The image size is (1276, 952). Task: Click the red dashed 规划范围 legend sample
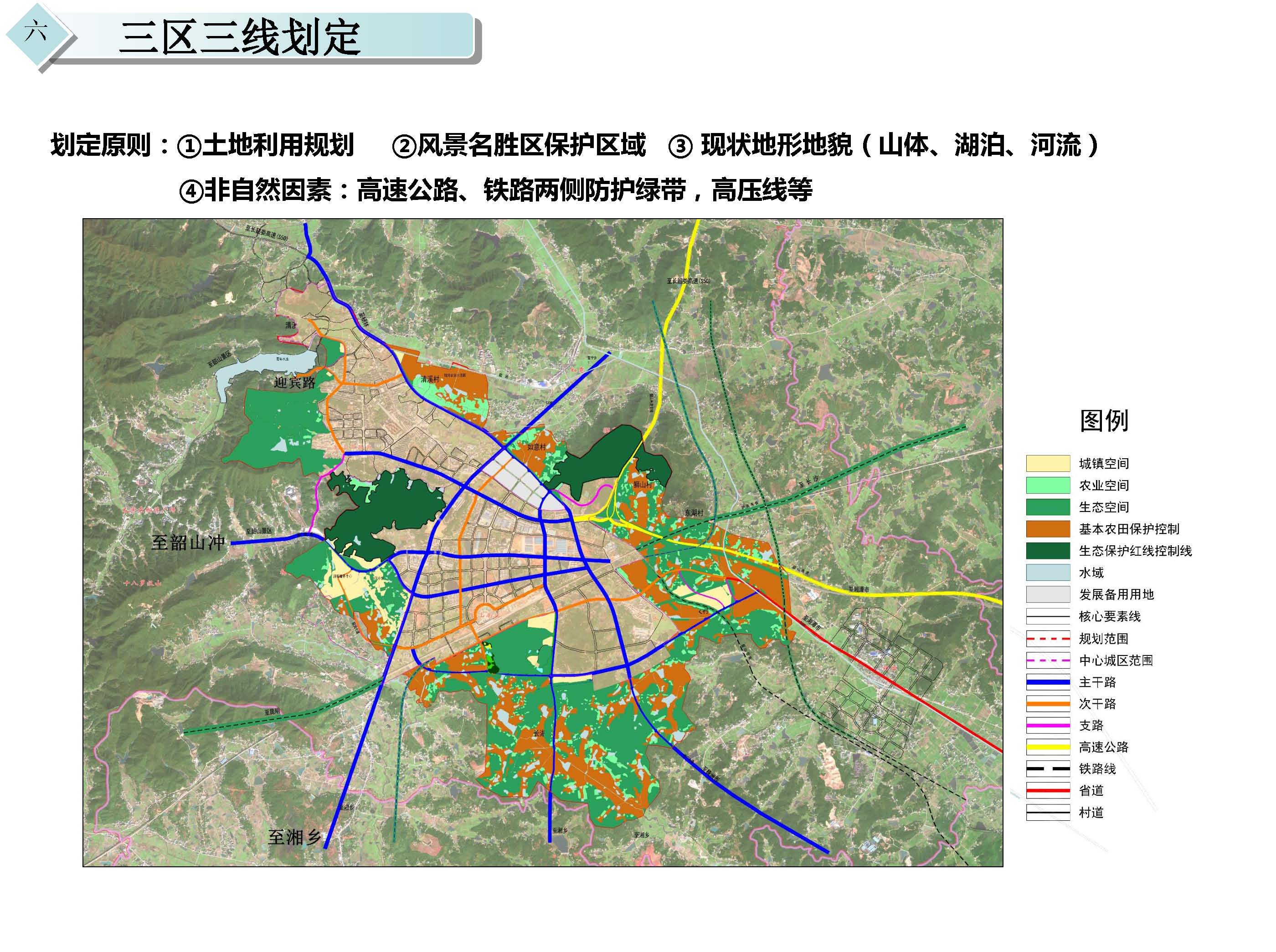(1048, 639)
